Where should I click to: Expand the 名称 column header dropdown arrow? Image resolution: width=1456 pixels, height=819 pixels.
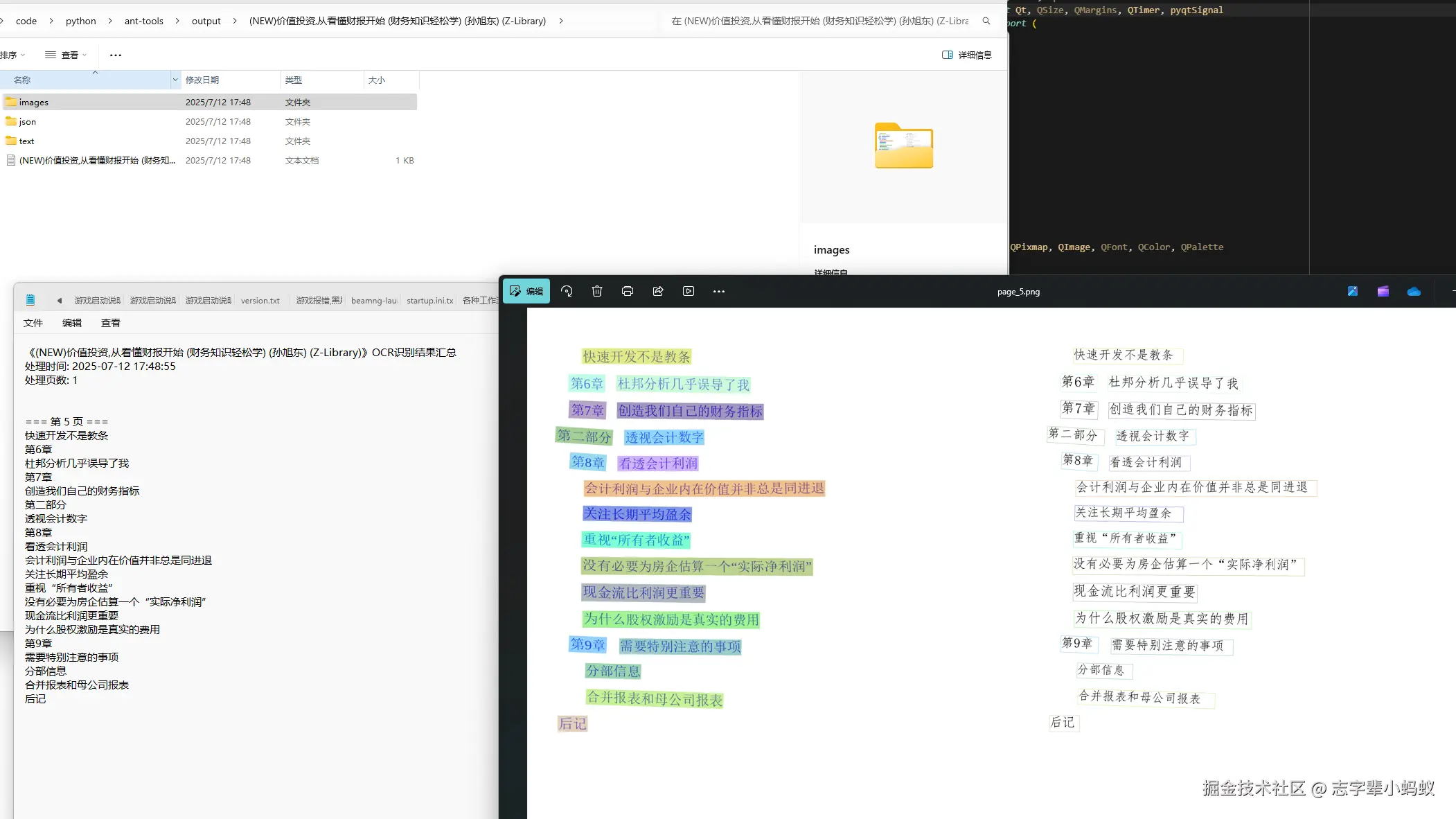click(175, 80)
